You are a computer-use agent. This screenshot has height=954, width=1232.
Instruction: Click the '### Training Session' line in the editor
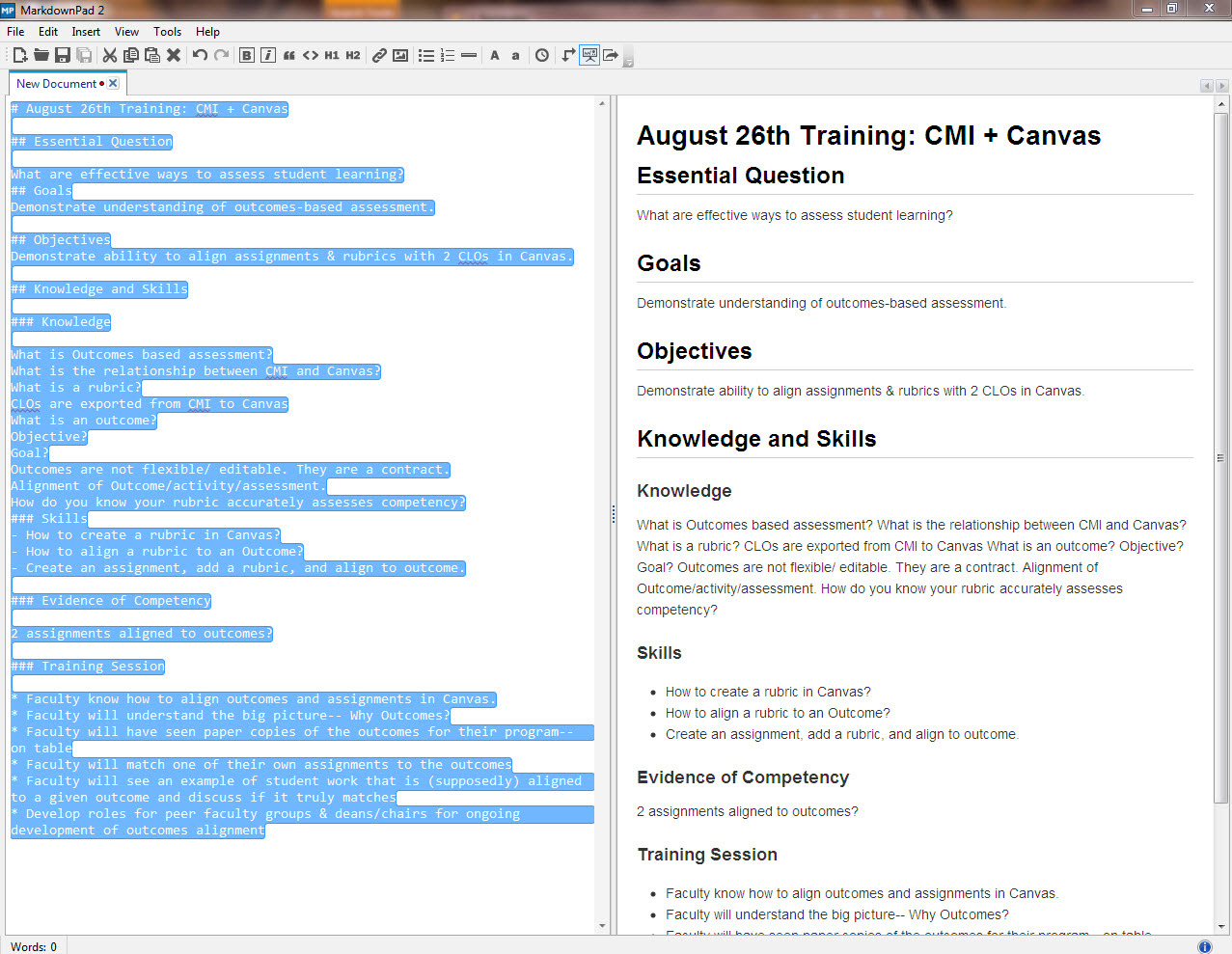(88, 667)
